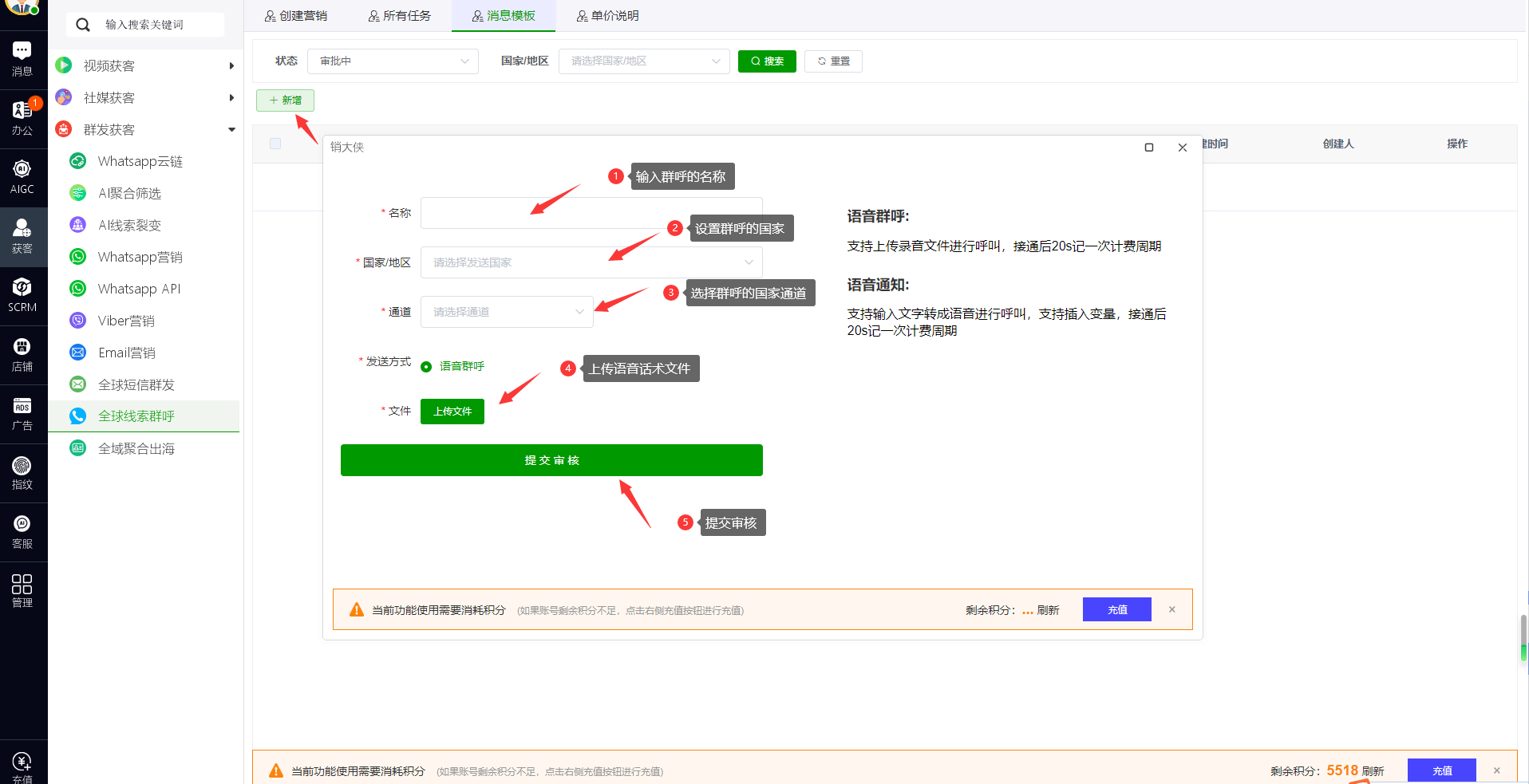The height and width of the screenshot is (784, 1529).
Task: Click the 上传文件 upload button
Action: coord(452,412)
